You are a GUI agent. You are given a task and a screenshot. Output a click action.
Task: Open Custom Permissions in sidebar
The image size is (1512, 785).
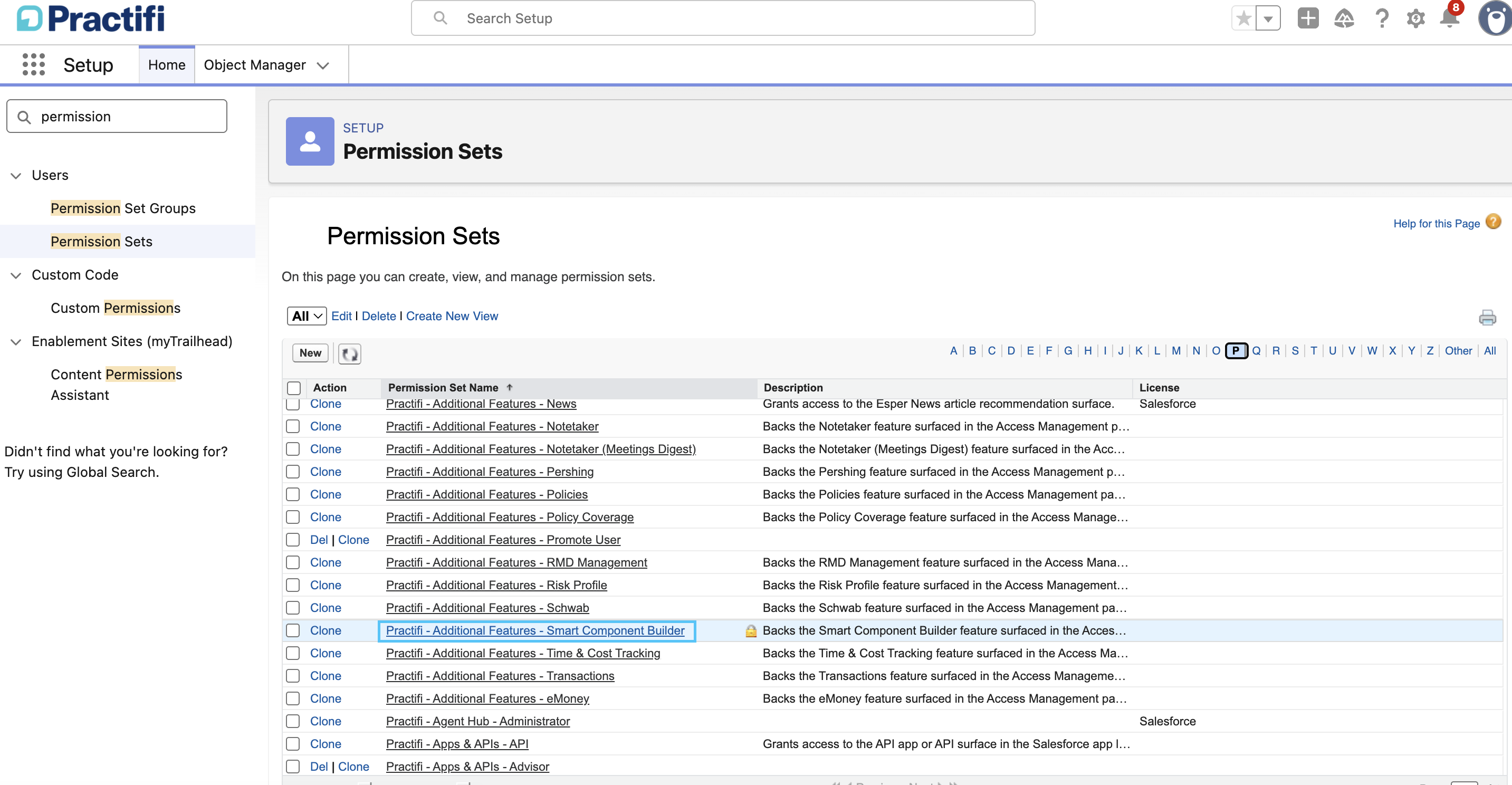coord(116,308)
